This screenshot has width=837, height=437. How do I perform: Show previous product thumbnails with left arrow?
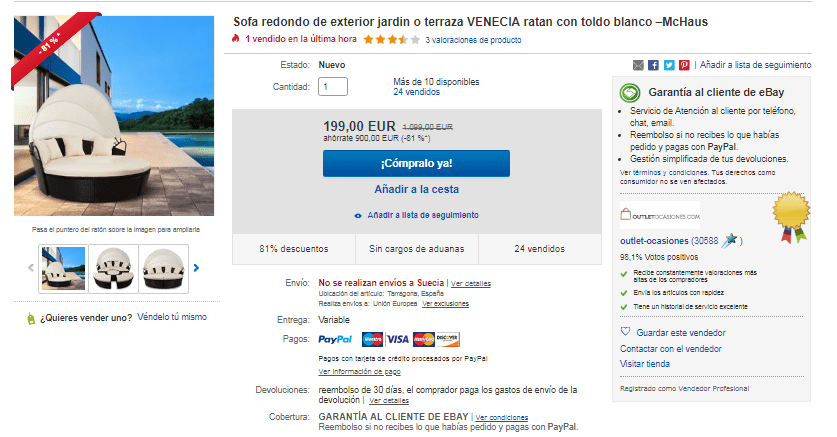coord(31,268)
